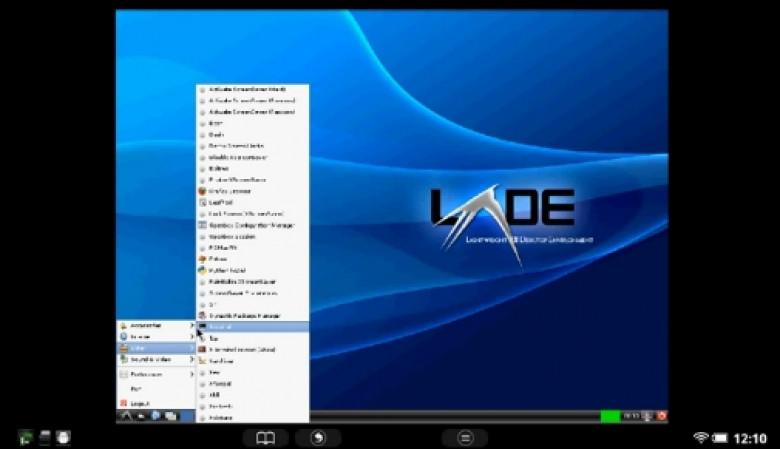Click the Logout menu entry
The height and width of the screenshot is (449, 780).
156,403
